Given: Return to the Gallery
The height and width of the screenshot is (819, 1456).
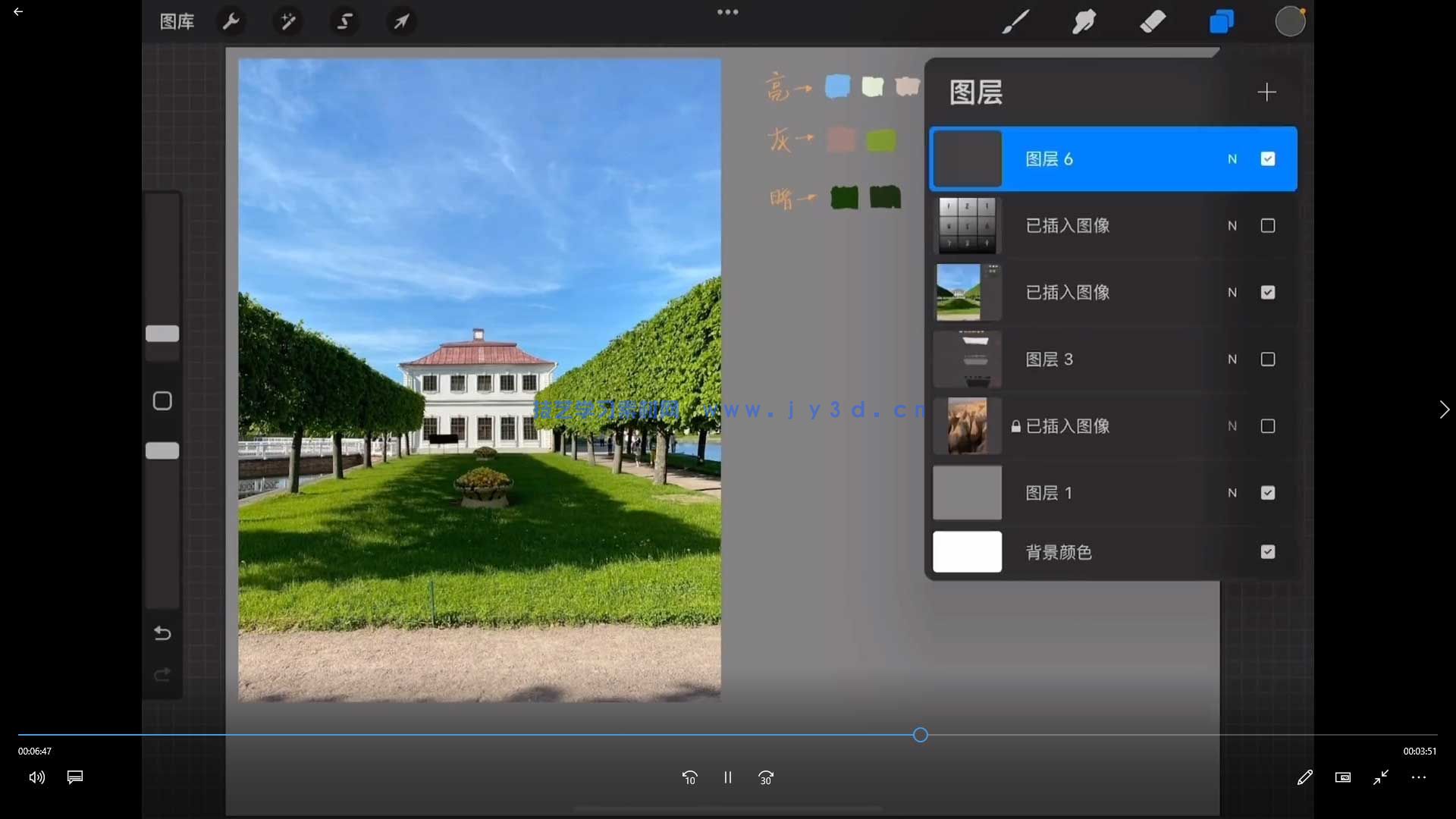Looking at the screenshot, I should pyautogui.click(x=176, y=21).
